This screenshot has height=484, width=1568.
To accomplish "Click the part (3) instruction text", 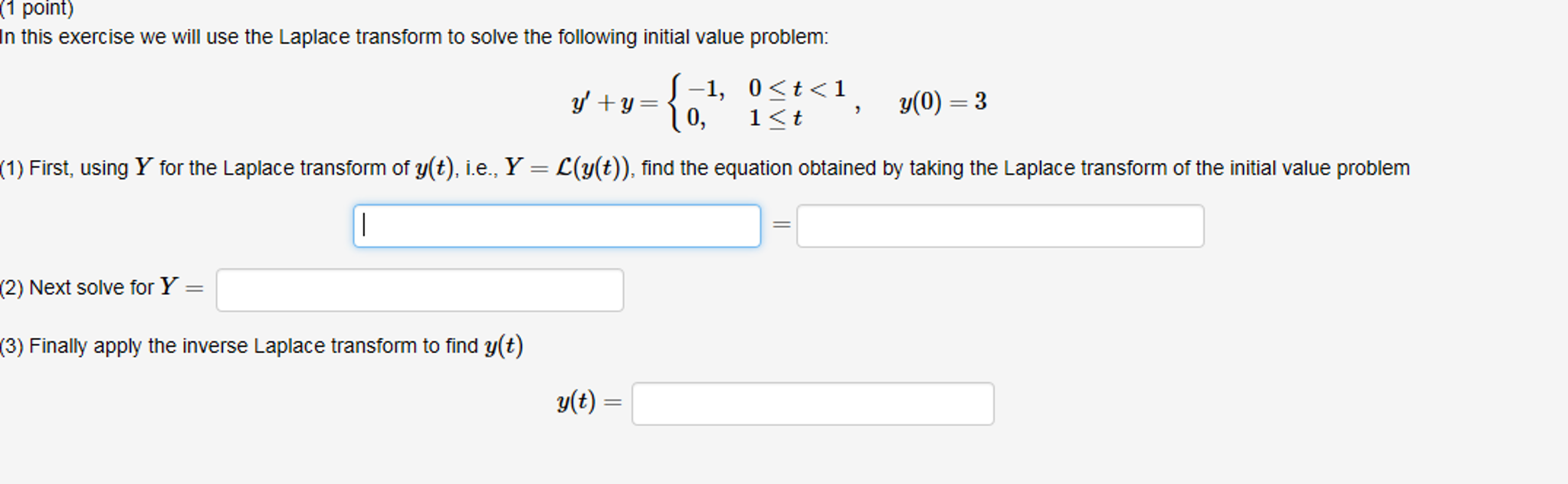I will 261,345.
